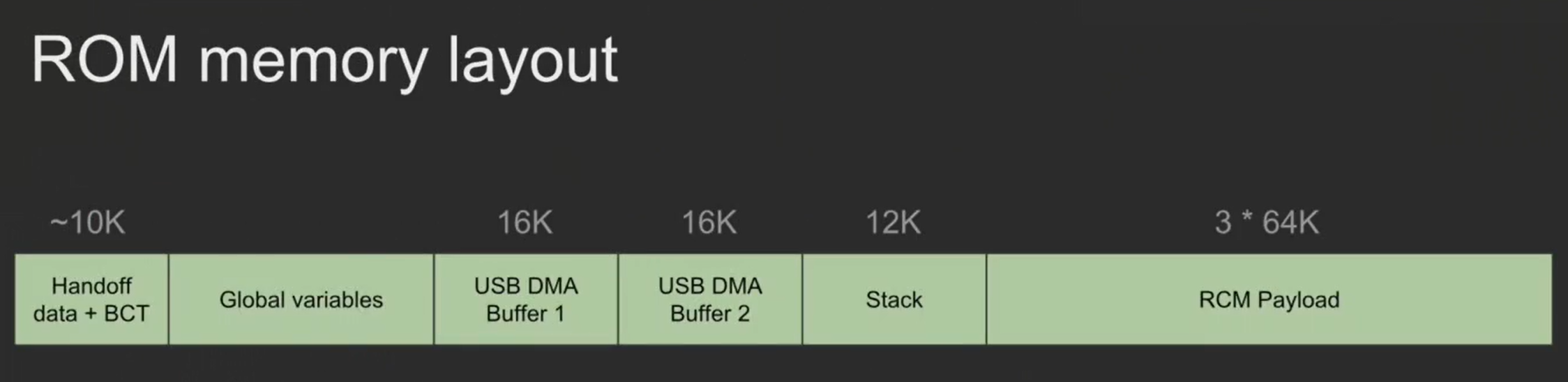1568x382 pixels.
Task: Click the word "Handoff" in the first block
Action: [91, 286]
